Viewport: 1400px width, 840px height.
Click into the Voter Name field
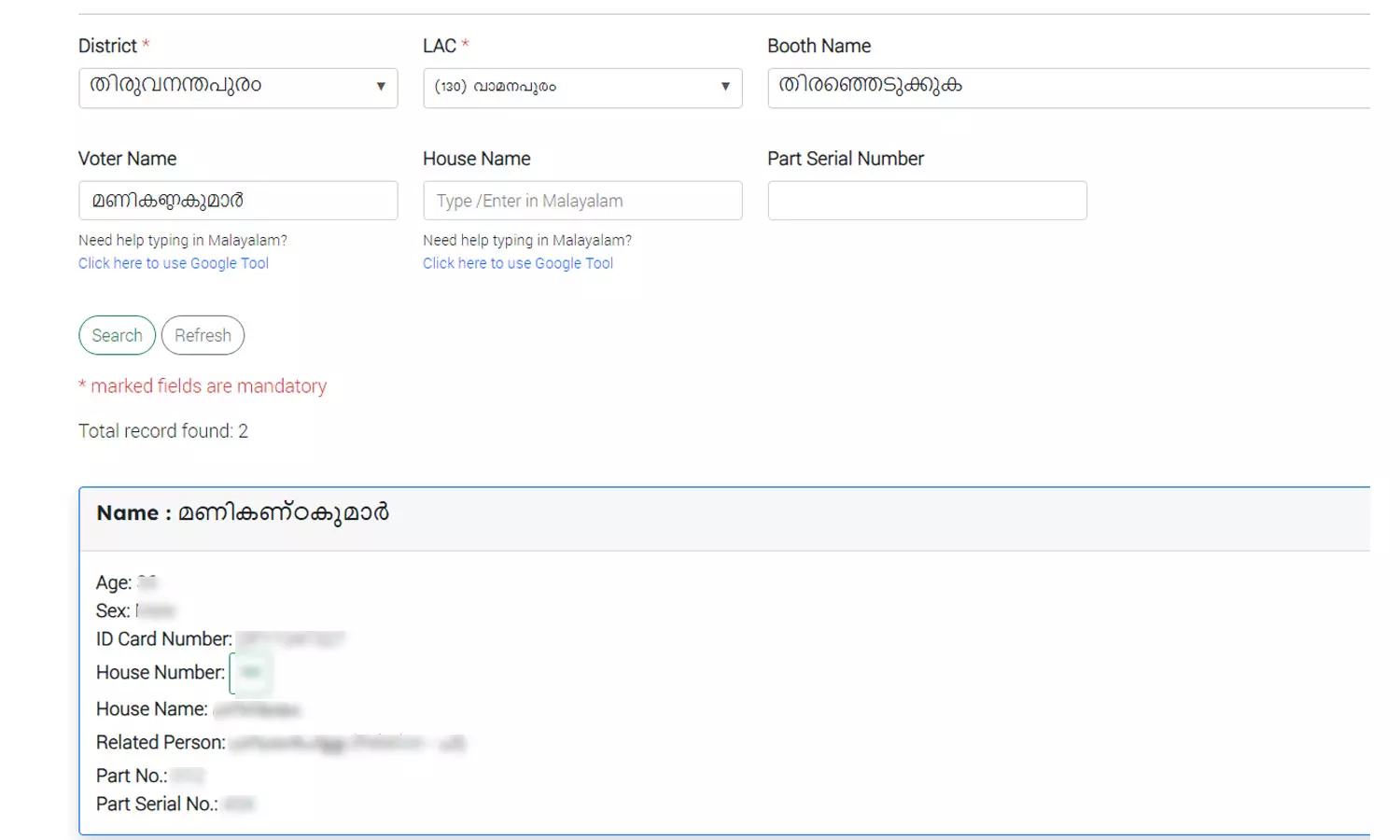click(x=238, y=201)
